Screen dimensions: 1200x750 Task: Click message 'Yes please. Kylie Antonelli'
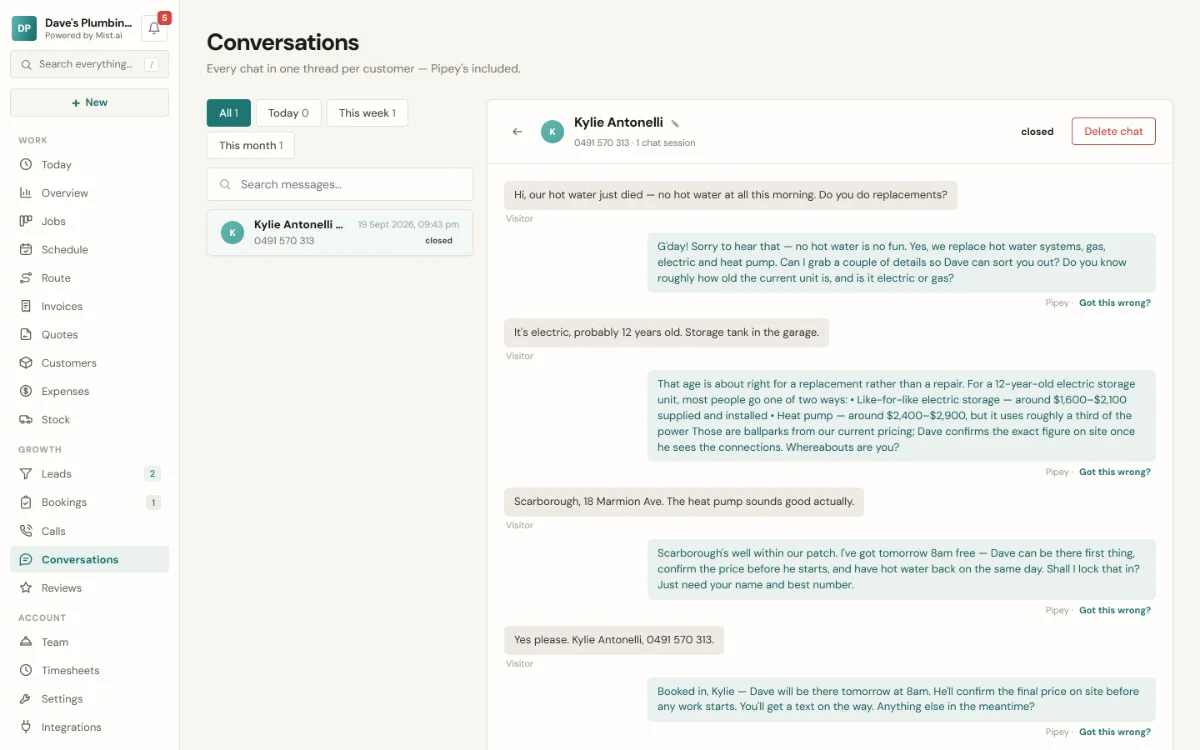coord(614,640)
